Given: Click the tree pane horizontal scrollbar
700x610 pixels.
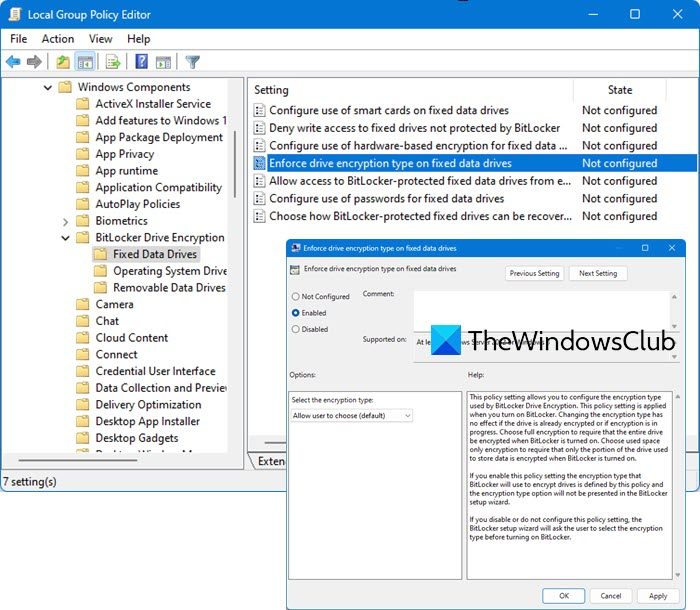Looking at the screenshot, I should tap(78, 460).
